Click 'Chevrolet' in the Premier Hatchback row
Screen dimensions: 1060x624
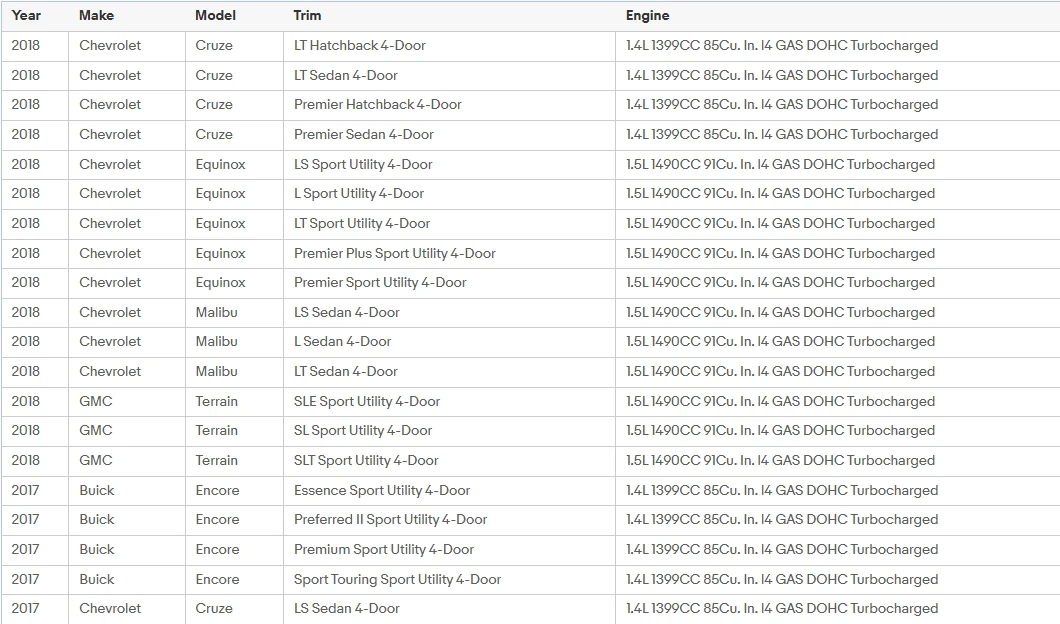110,104
